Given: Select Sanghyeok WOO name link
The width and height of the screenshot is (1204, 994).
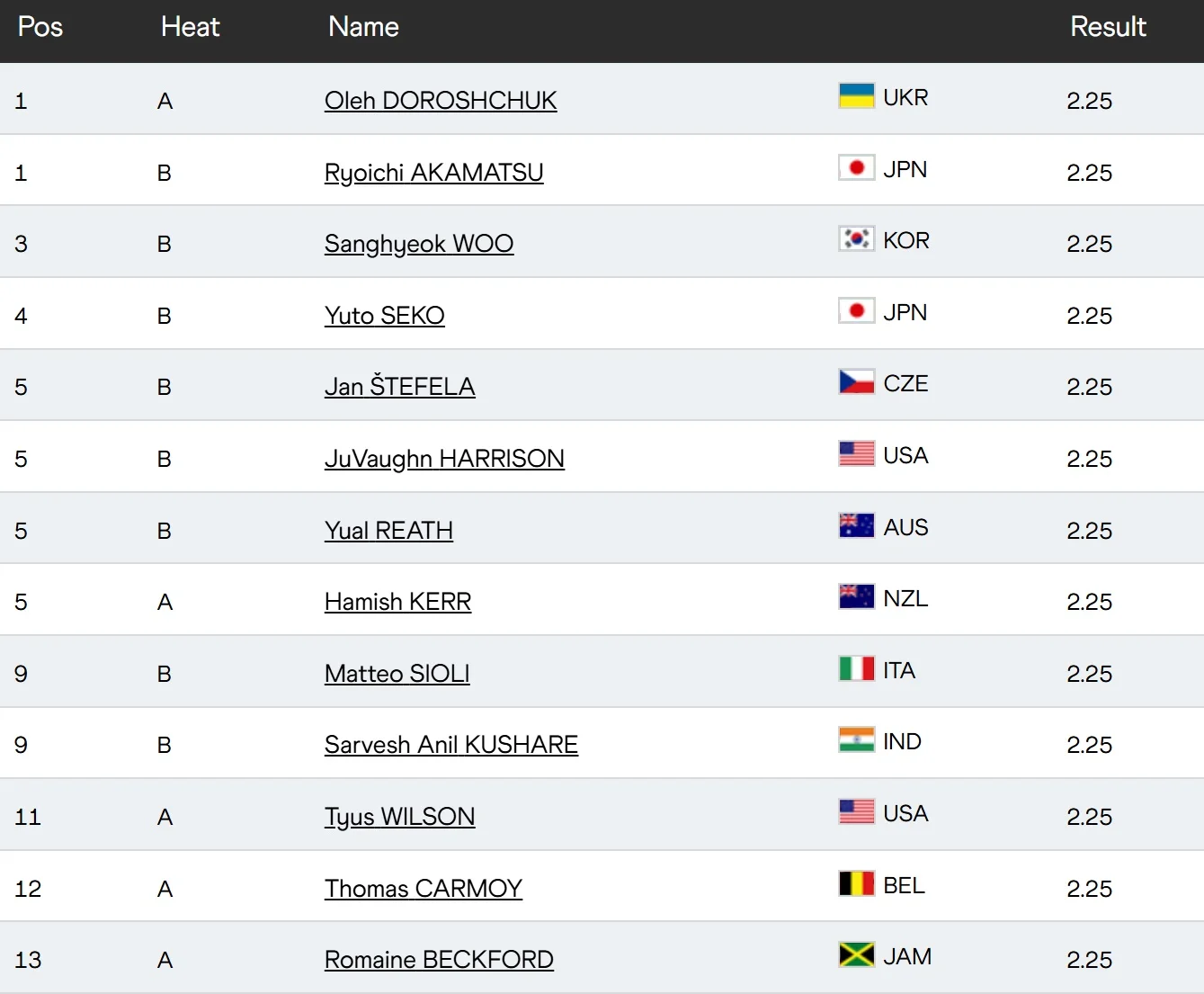Looking at the screenshot, I should (x=419, y=244).
